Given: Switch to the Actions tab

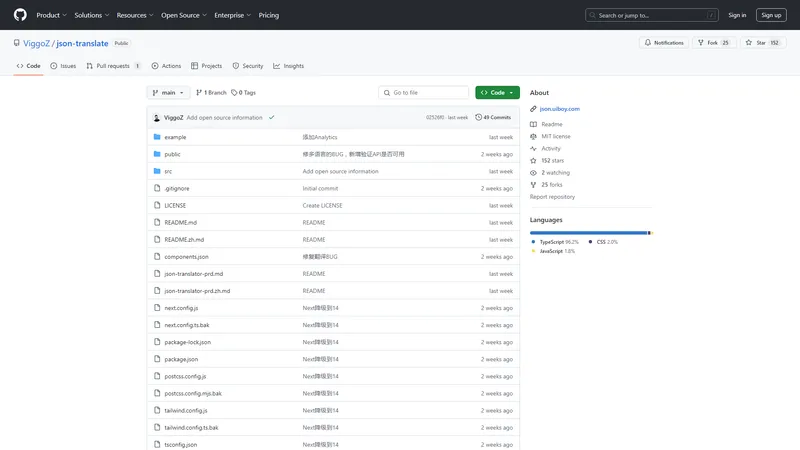Looking at the screenshot, I should pyautogui.click(x=166, y=66).
